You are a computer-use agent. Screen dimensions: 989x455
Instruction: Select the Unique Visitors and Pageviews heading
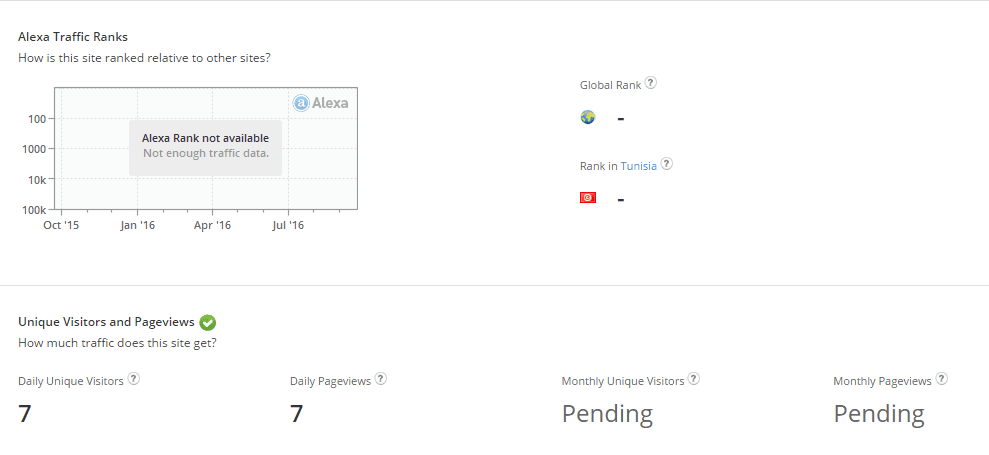point(106,322)
